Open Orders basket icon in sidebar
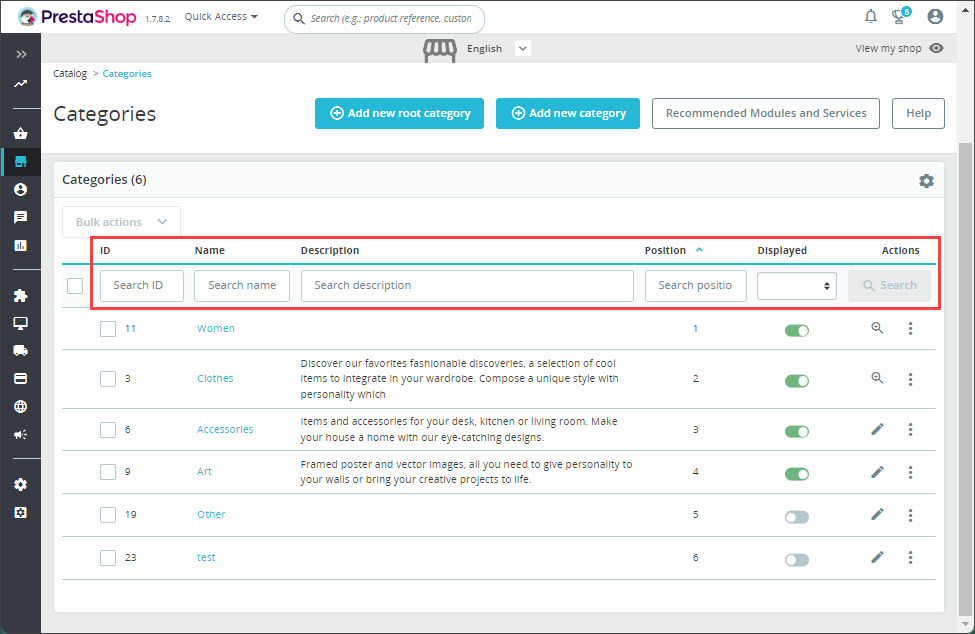Viewport: 975px width, 634px height. click(x=21, y=133)
